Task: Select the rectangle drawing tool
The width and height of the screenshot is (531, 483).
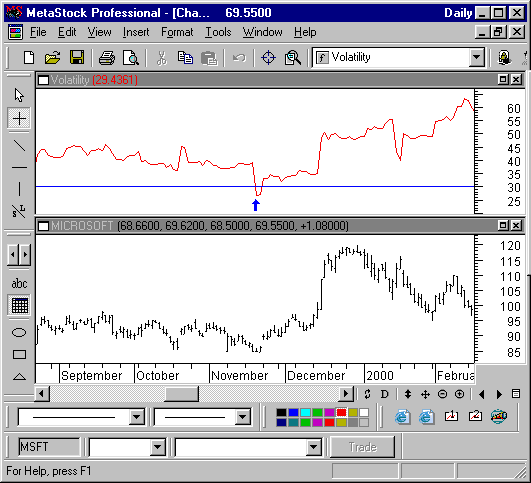Action: (19, 355)
